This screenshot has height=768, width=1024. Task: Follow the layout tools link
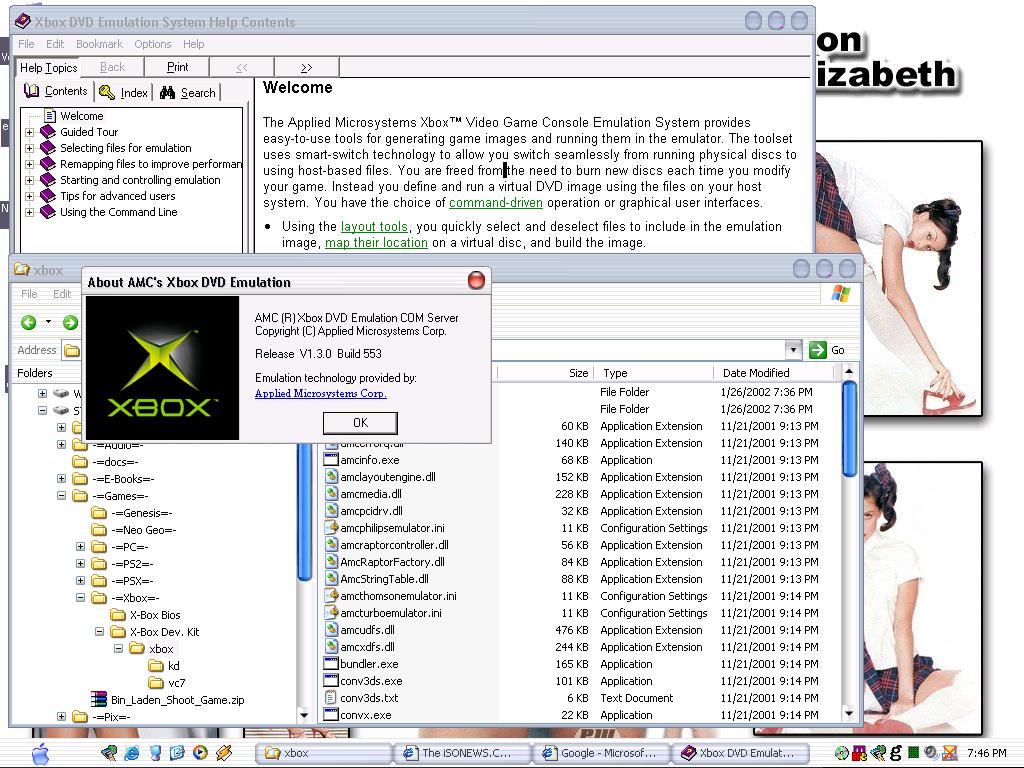point(374,227)
